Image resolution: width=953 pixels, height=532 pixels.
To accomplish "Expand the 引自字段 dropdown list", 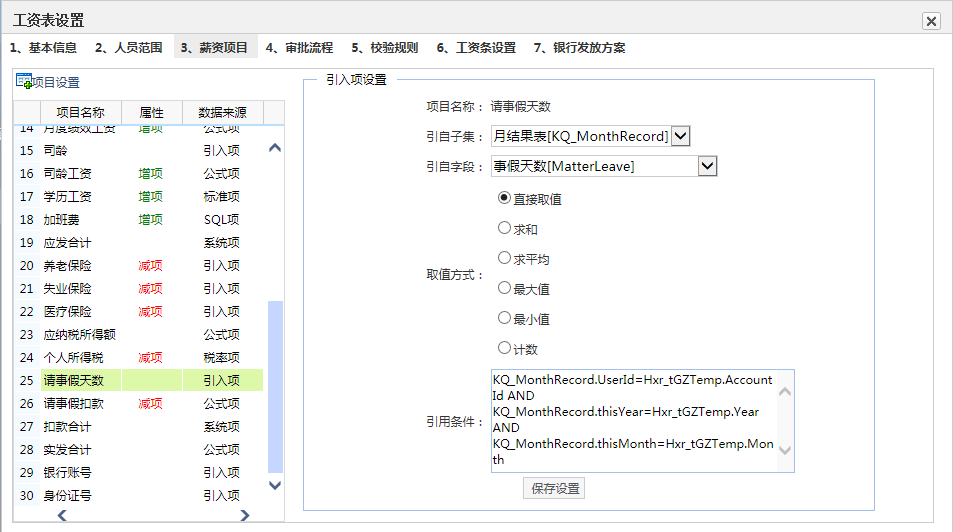I will point(707,165).
